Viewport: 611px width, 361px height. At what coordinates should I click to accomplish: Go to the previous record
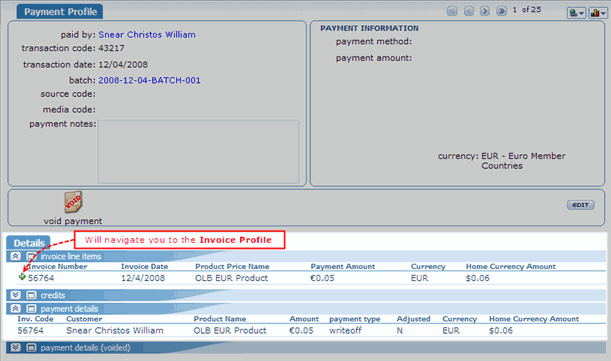(469, 11)
